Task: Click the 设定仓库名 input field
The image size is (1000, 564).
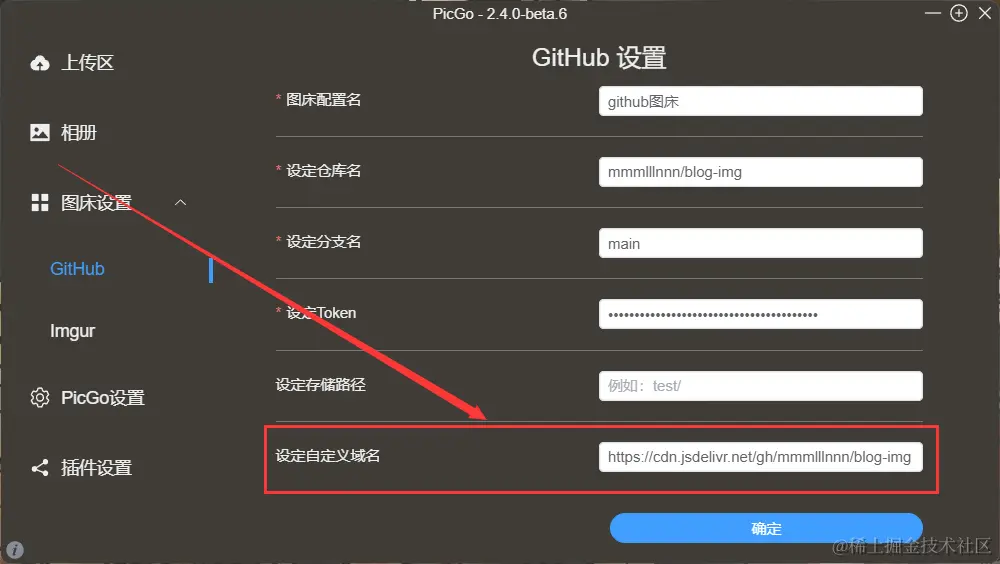Action: click(760, 172)
